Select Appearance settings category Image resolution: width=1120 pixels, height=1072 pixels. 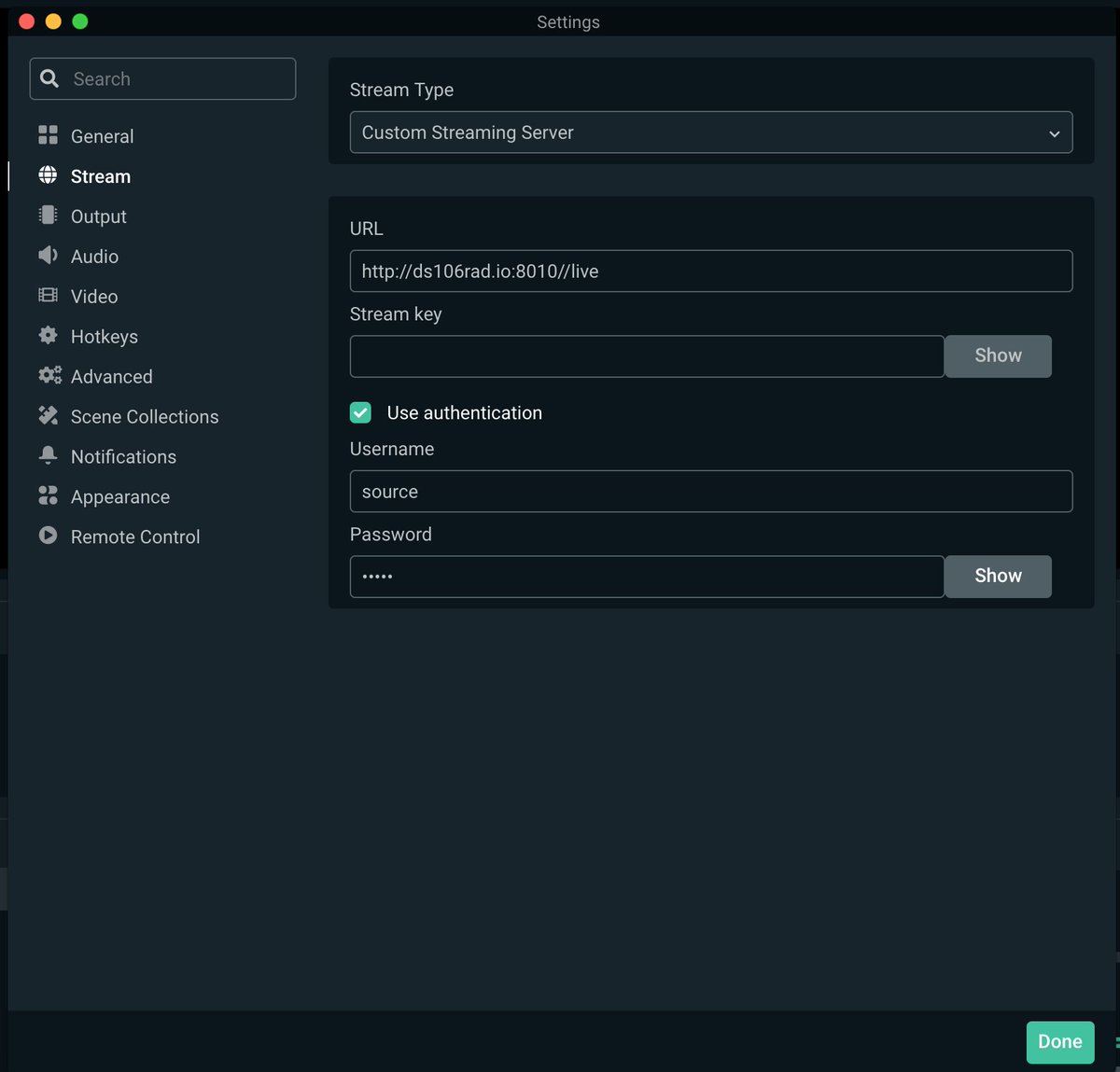pos(120,497)
